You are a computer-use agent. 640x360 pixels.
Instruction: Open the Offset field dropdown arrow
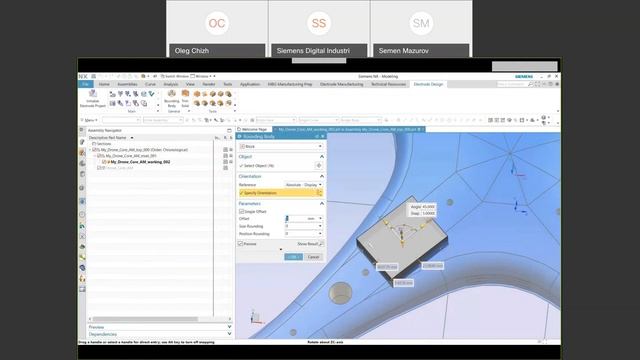tap(320, 219)
